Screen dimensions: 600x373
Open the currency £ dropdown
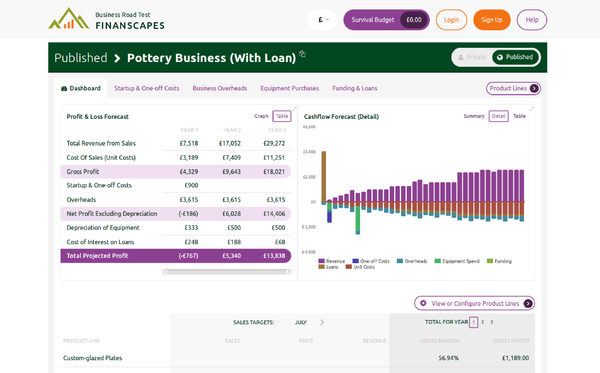322,20
